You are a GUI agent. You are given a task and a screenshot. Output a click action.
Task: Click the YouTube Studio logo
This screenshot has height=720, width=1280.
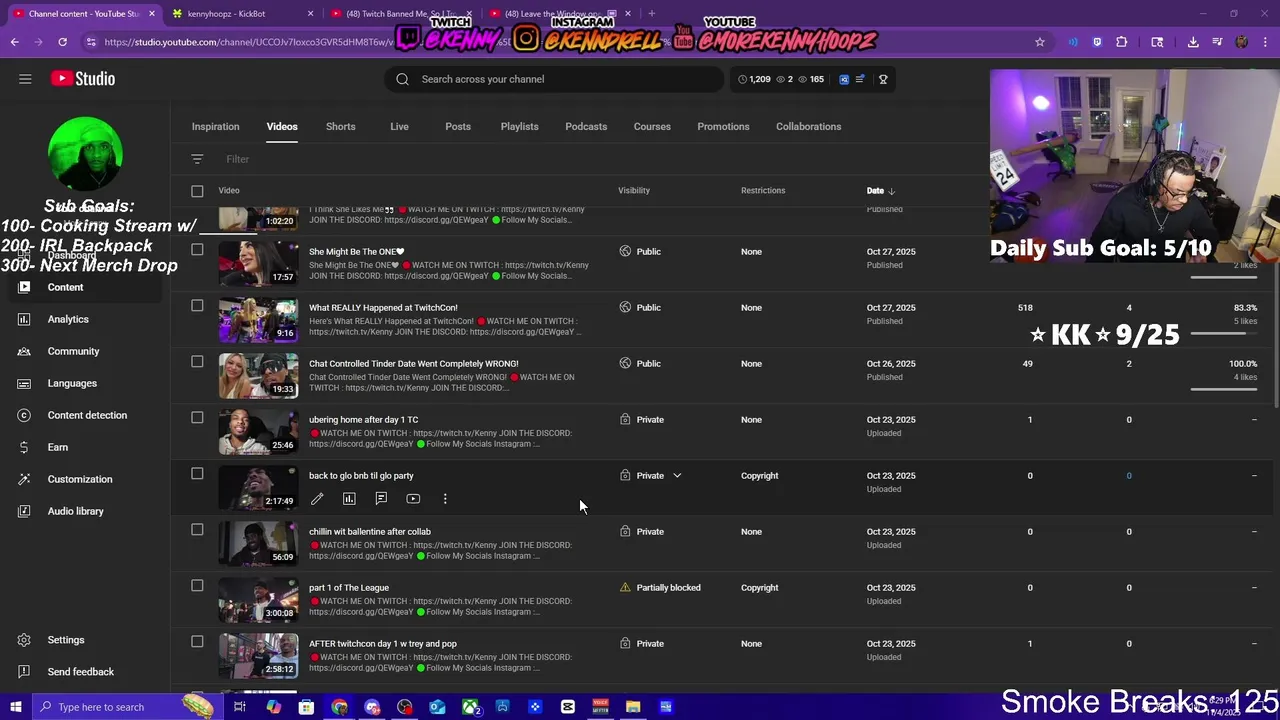pyautogui.click(x=82, y=79)
